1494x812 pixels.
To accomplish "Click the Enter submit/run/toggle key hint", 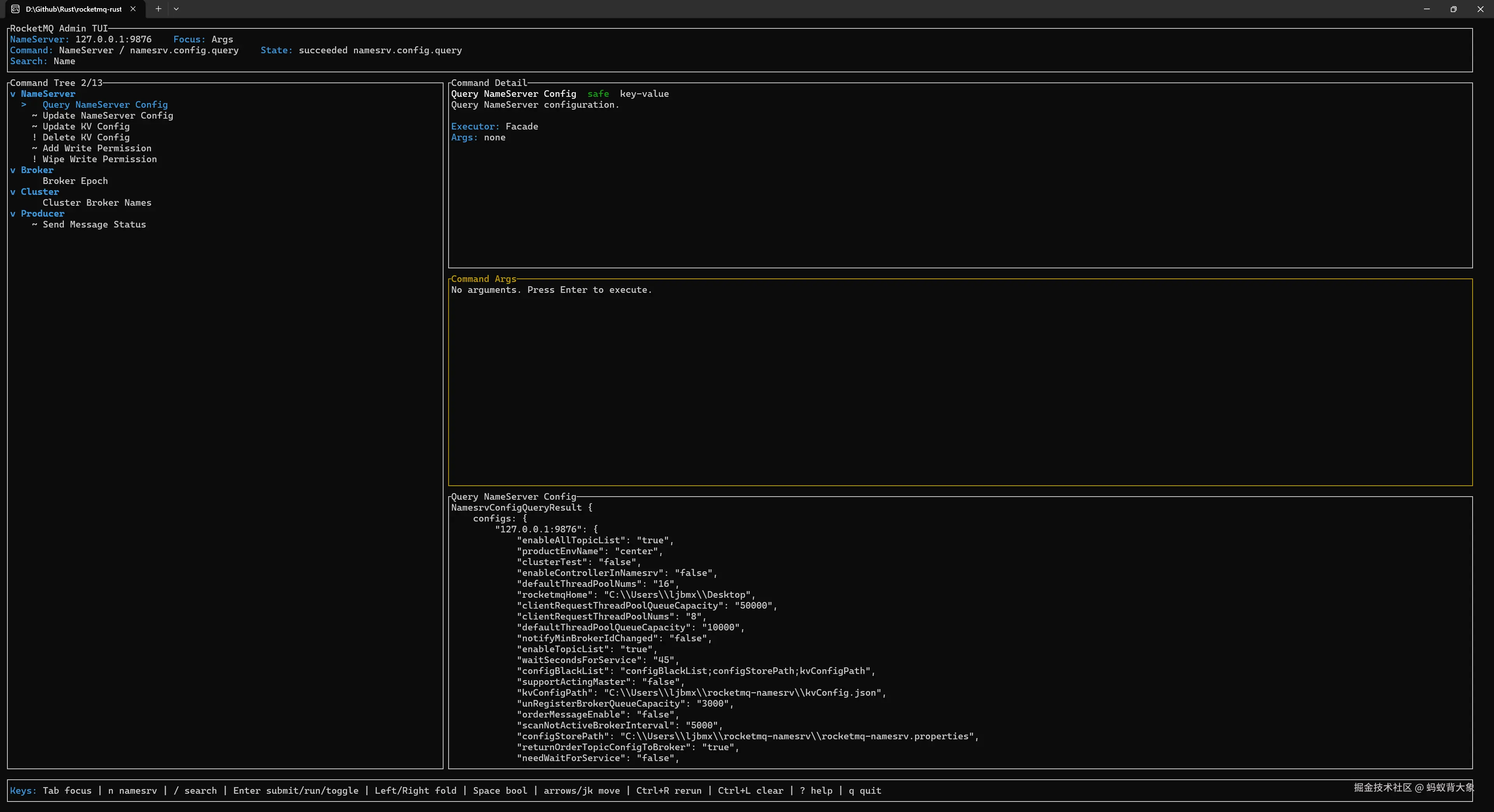I will [x=296, y=791].
